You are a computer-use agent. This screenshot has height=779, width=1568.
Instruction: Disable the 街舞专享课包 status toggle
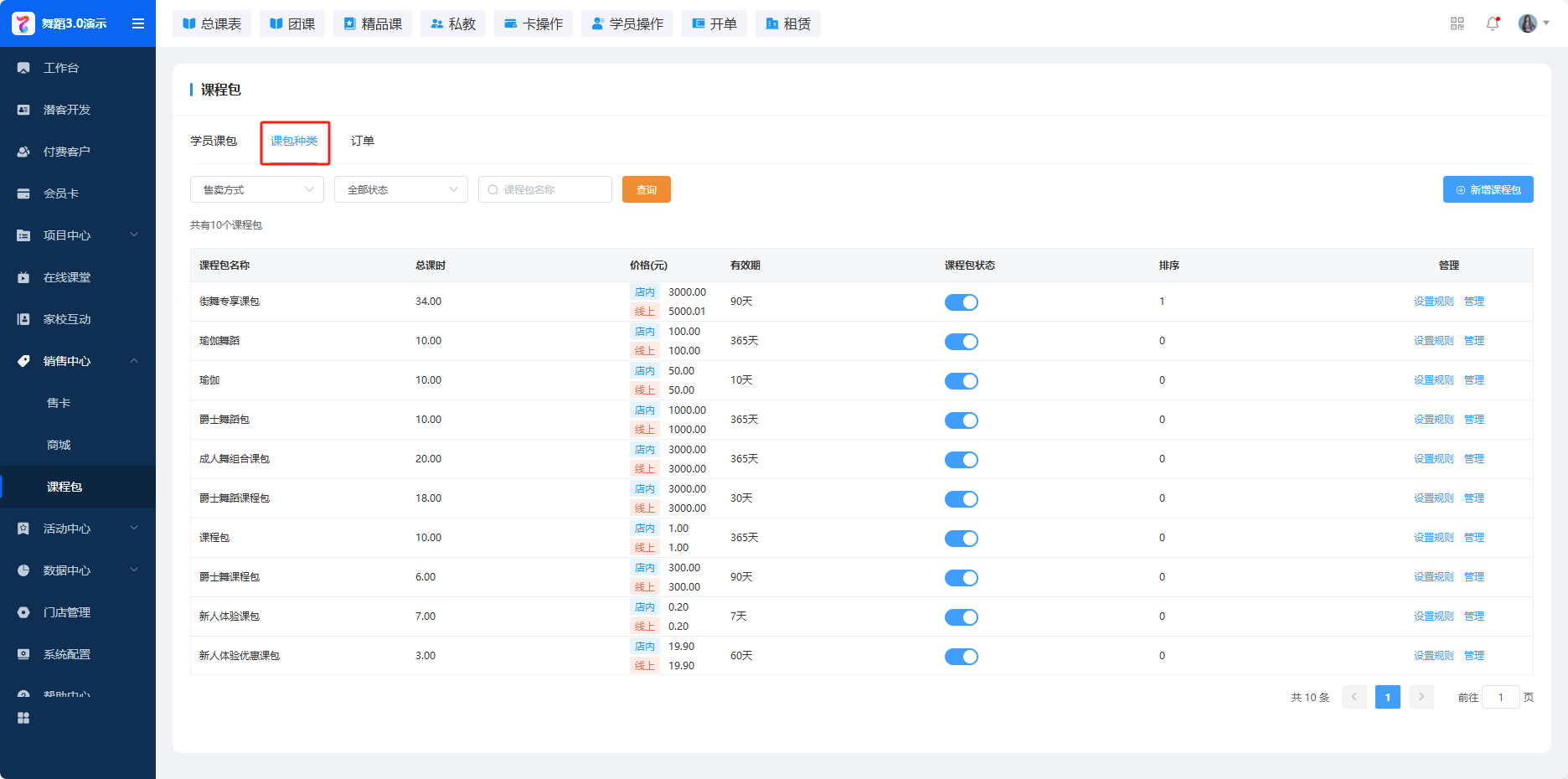tap(961, 302)
